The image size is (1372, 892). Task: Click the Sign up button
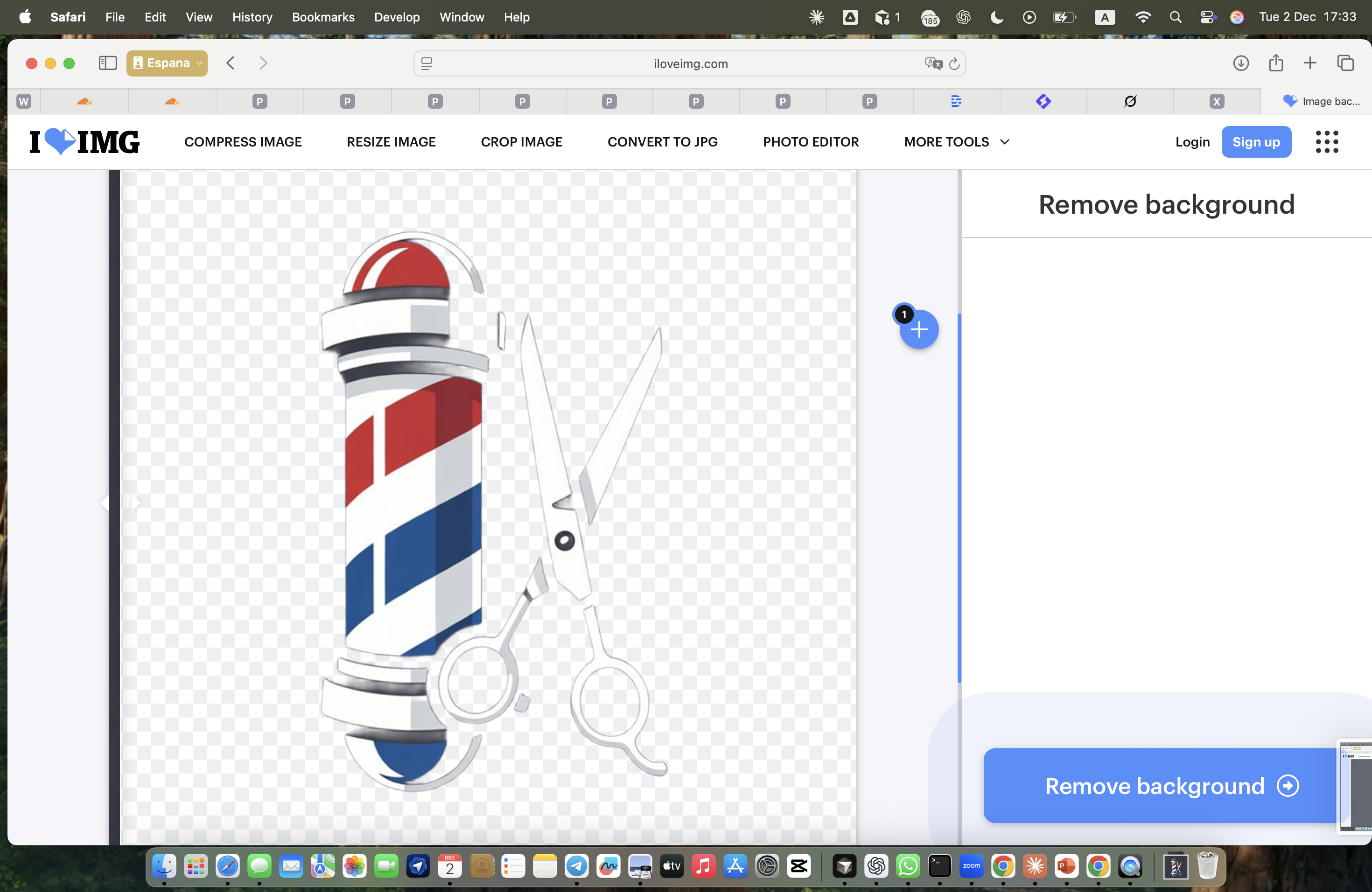tap(1257, 142)
